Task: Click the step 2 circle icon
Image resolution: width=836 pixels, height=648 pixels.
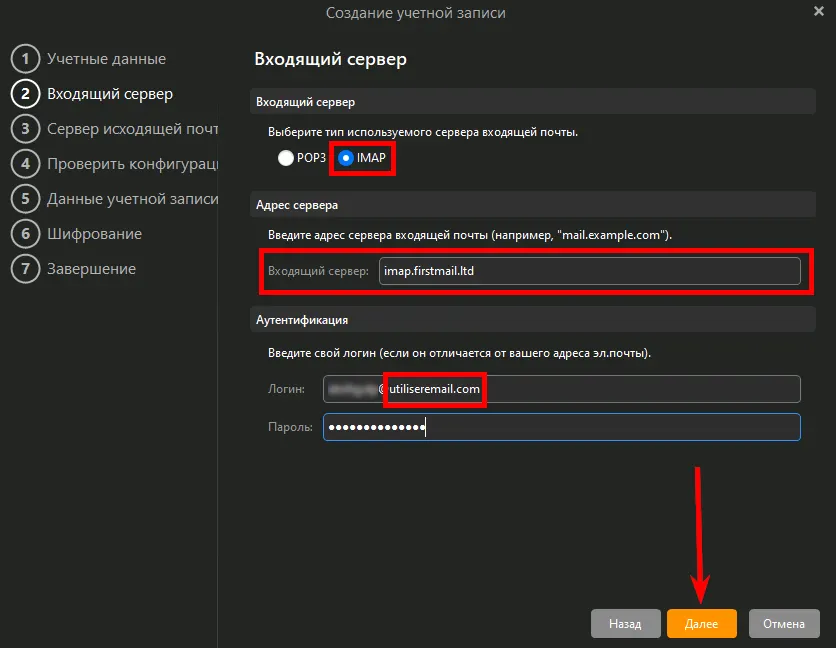Action: click(24, 94)
